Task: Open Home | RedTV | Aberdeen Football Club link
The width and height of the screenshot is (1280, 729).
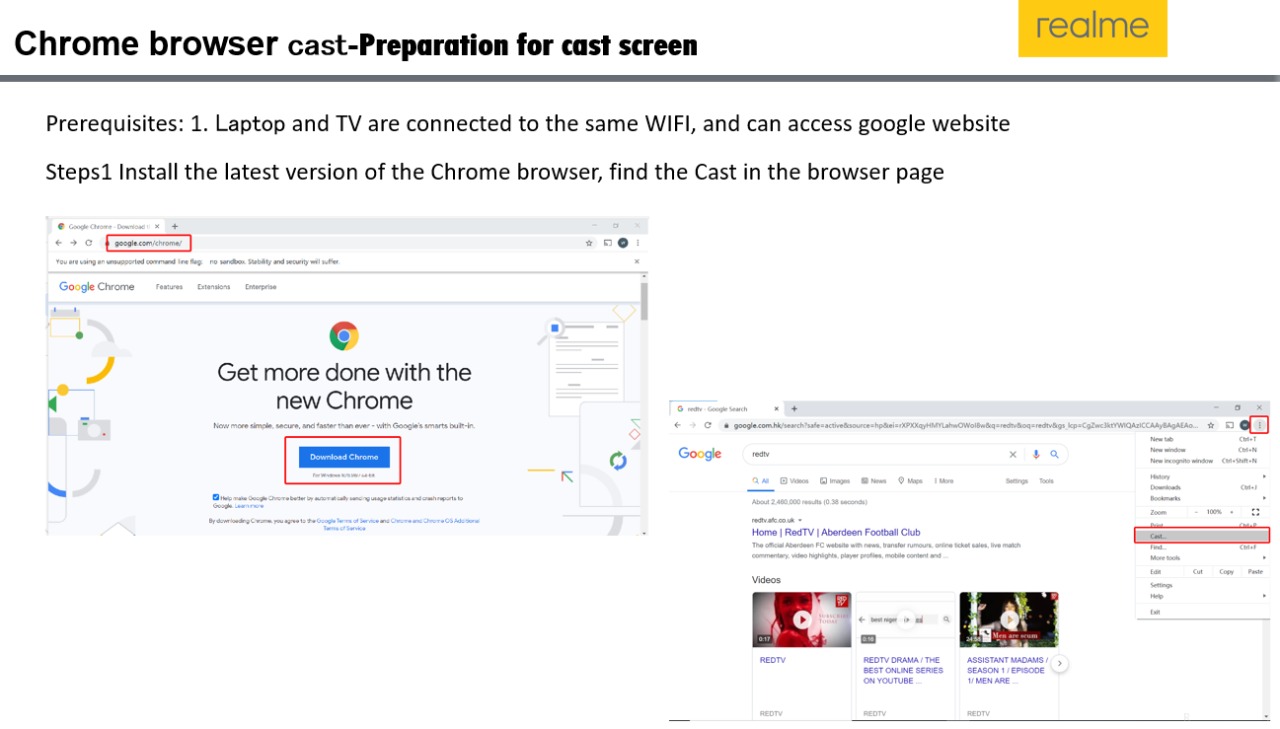Action: pyautogui.click(x=836, y=533)
